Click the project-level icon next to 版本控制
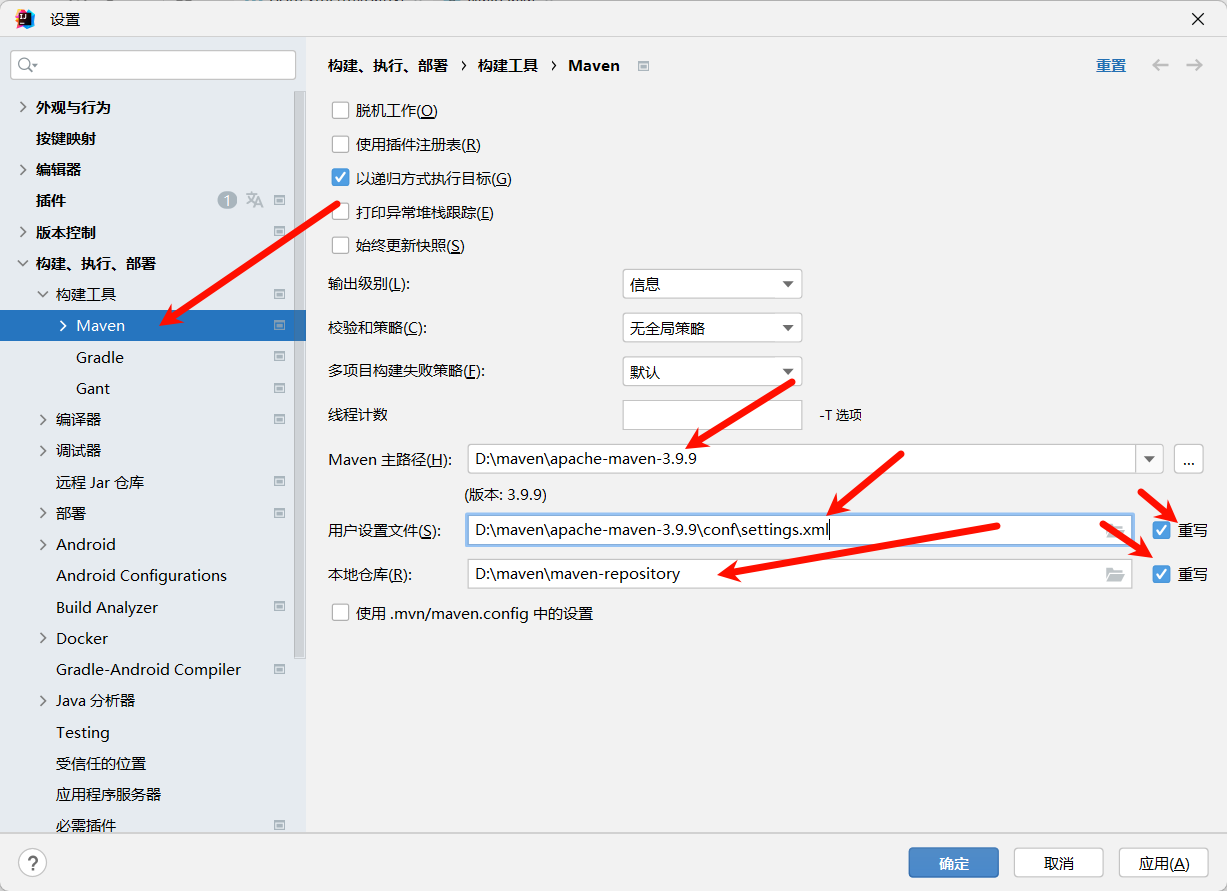Image resolution: width=1227 pixels, height=891 pixels. point(279,232)
